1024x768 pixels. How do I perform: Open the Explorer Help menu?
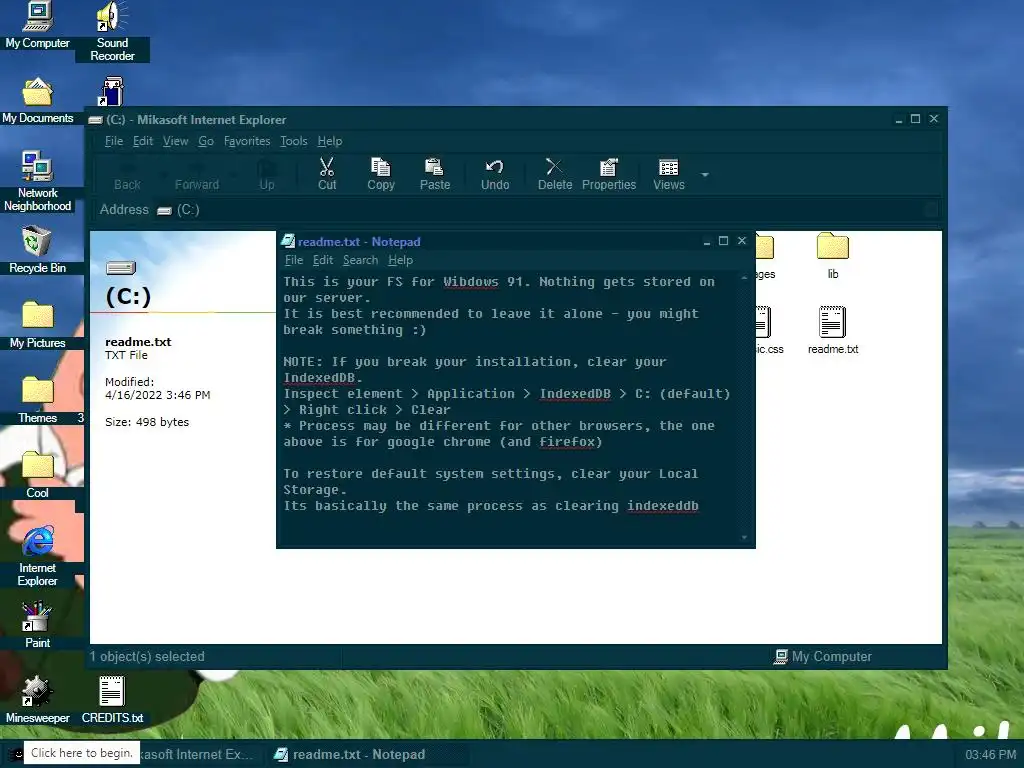(330, 141)
